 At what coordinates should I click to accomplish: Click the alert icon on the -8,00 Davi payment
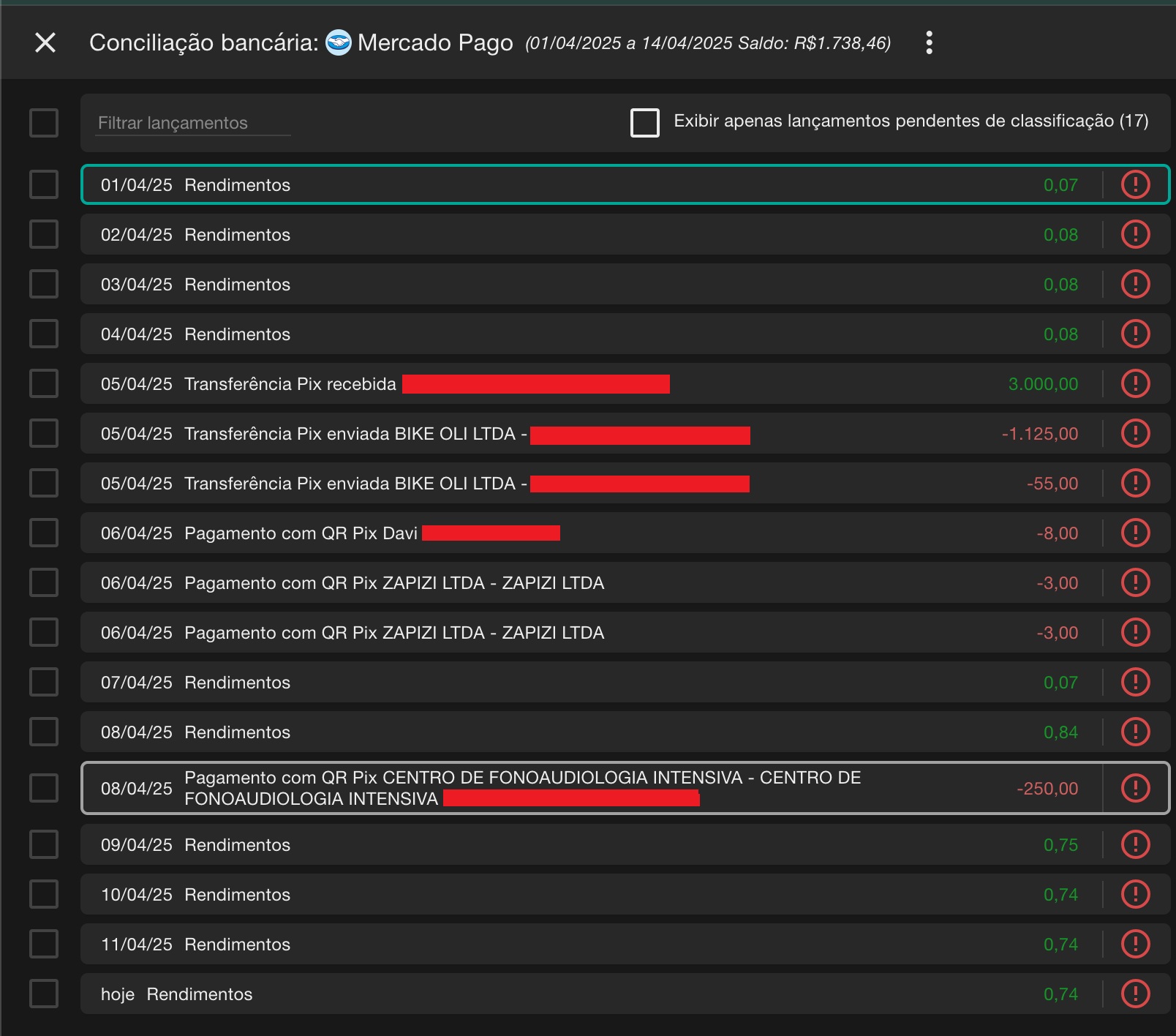coord(1135,533)
